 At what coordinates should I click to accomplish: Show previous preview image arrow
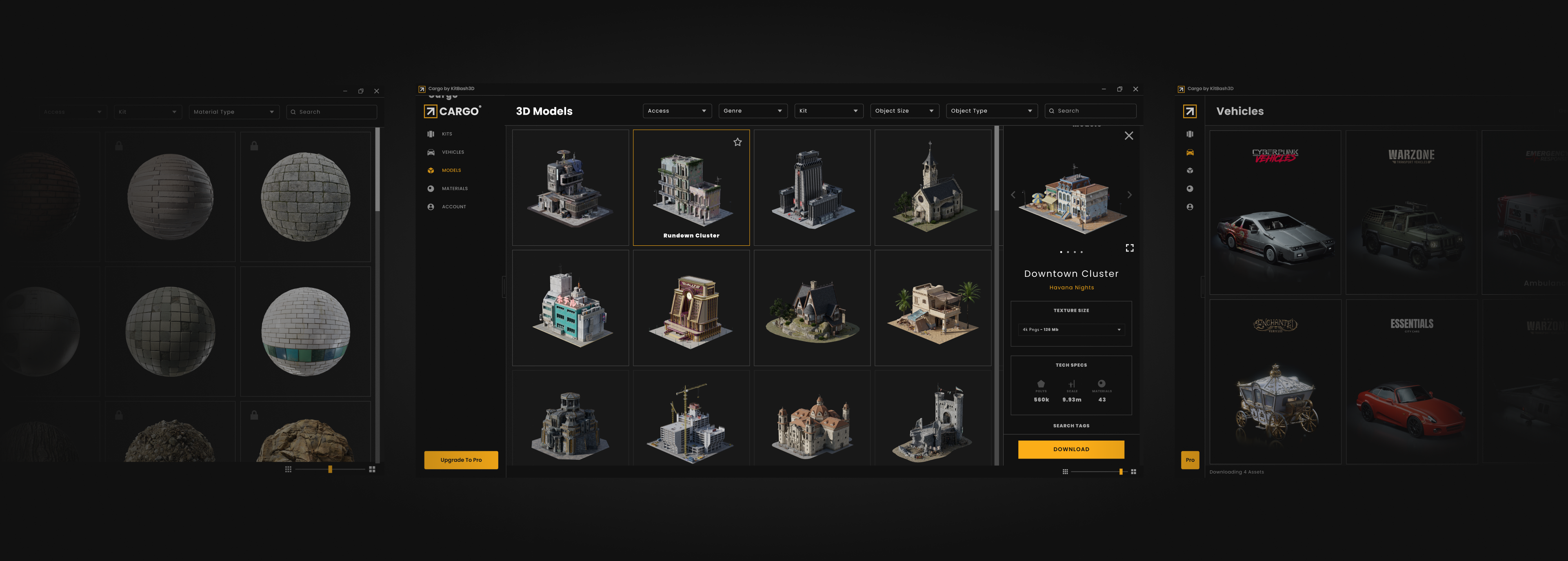tap(1013, 195)
